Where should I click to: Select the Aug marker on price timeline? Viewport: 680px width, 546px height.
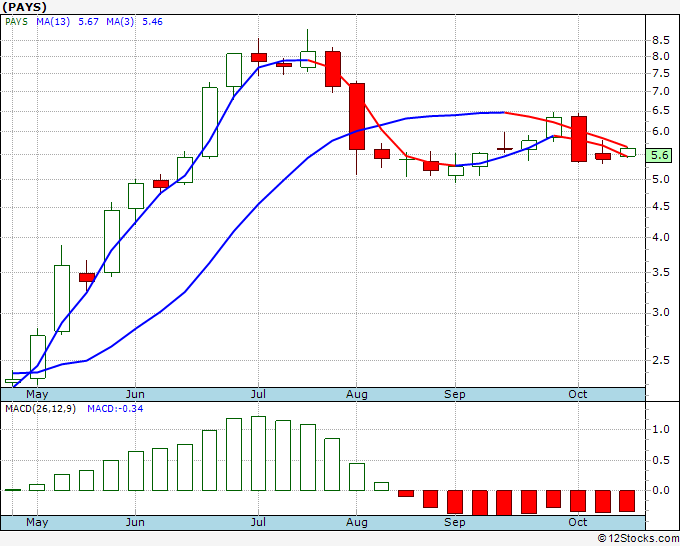click(356, 394)
